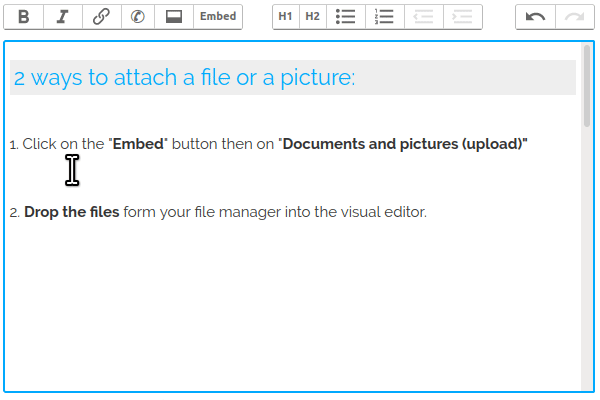Screen dimensions: 600x400
Task: Apply Heading 1 style
Action: click(286, 17)
